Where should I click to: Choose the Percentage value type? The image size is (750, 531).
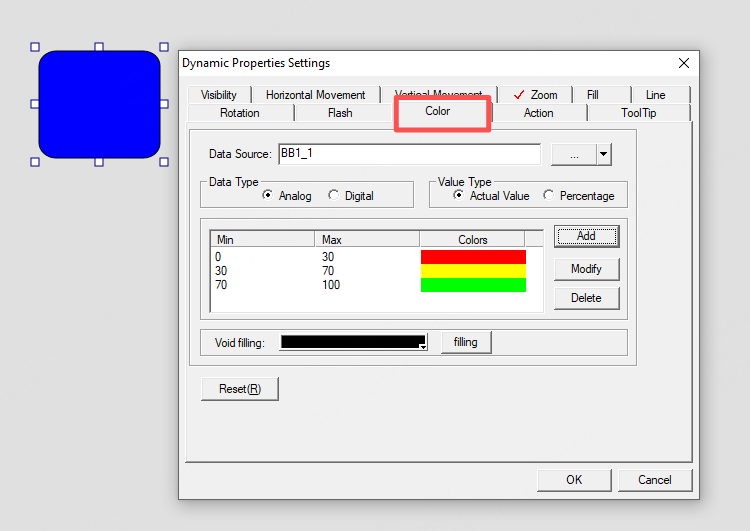(549, 196)
